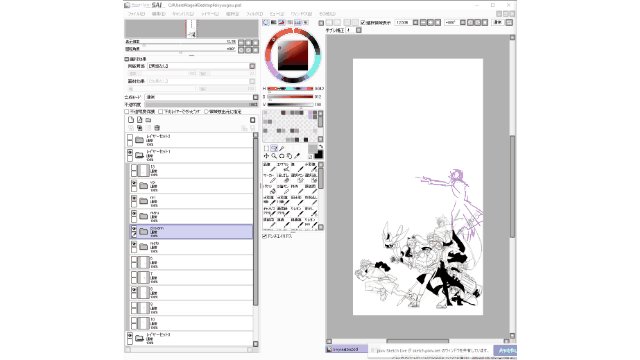Screen dimensions: 640x360
Task: Show the color wheel panel icon
Action: (266, 22)
